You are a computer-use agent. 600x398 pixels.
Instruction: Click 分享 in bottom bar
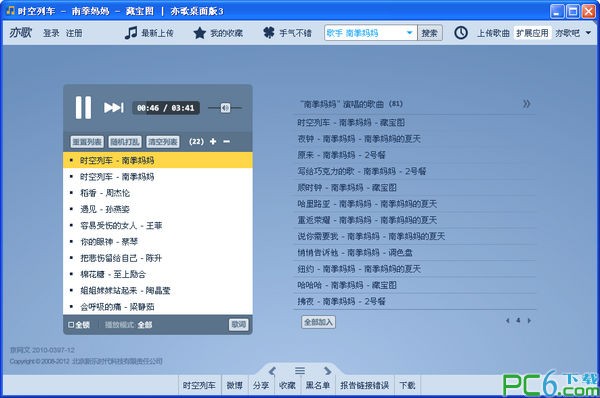tap(261, 385)
